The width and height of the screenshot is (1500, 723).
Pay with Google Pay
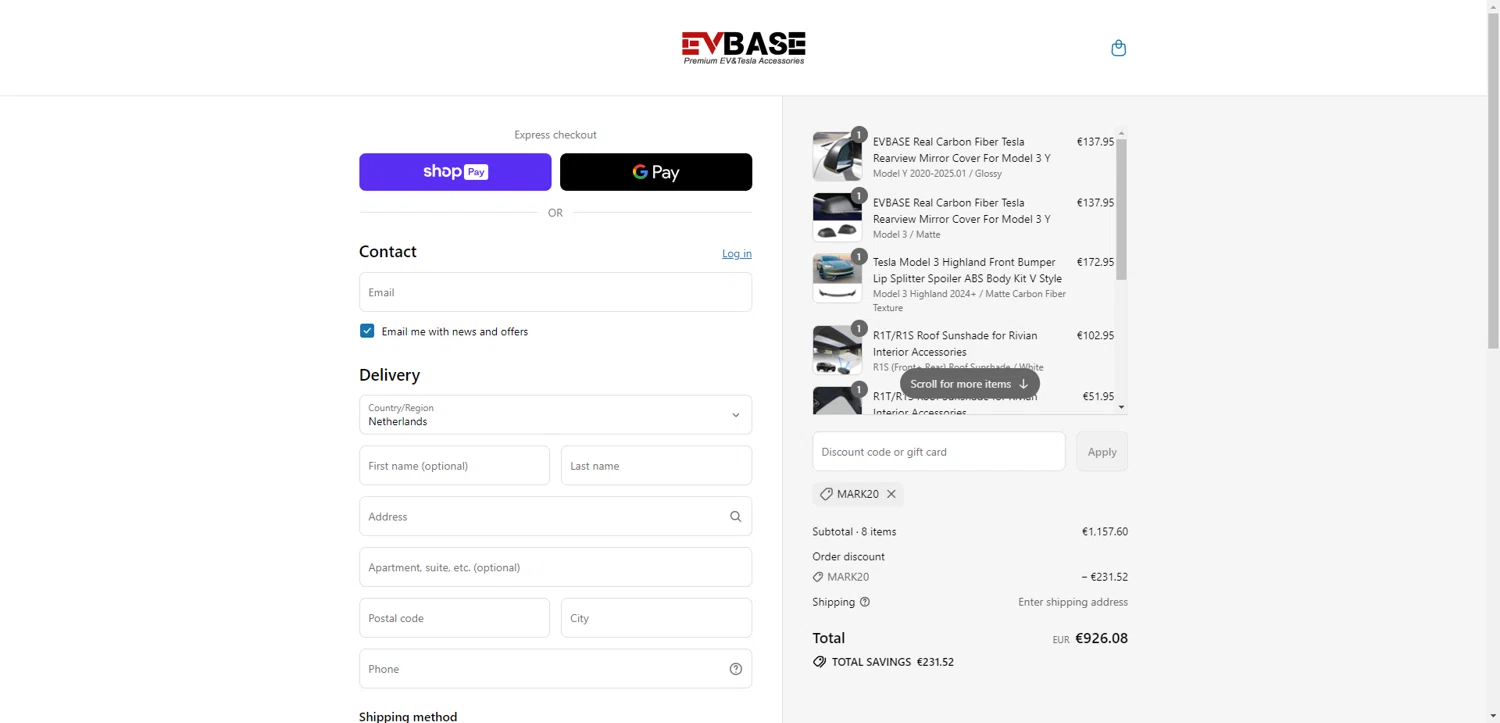pos(656,172)
